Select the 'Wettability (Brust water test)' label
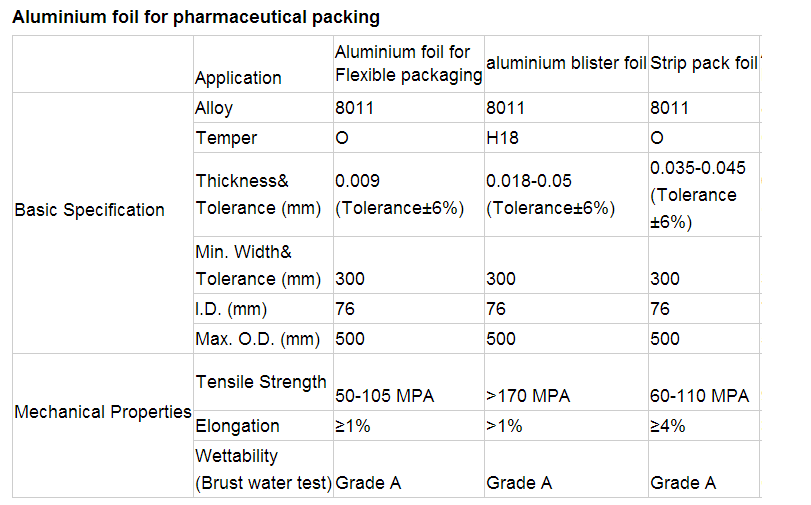The width and height of the screenshot is (811, 505). coord(263,469)
